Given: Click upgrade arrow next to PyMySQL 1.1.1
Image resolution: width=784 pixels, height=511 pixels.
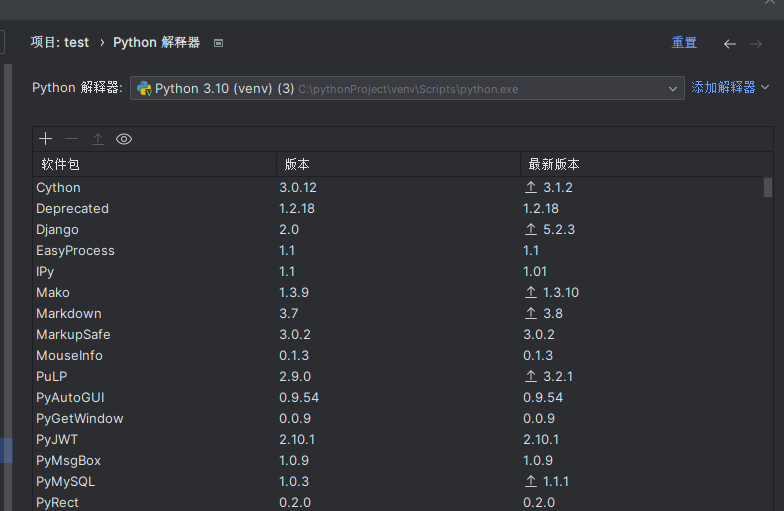Looking at the screenshot, I should tap(530, 481).
